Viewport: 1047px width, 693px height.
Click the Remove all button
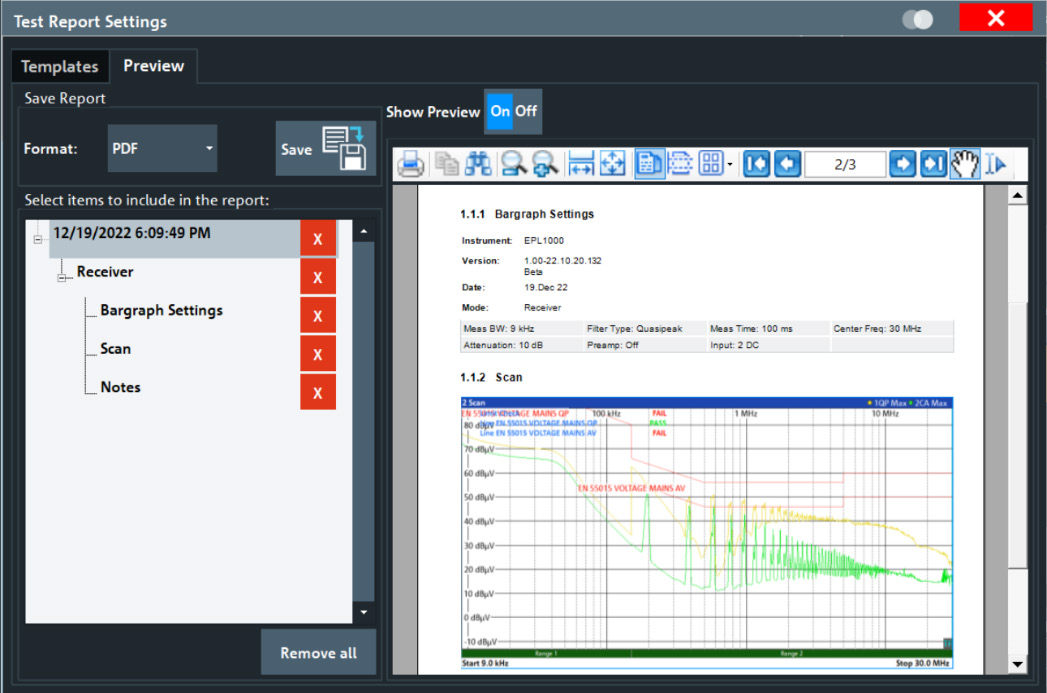(318, 653)
